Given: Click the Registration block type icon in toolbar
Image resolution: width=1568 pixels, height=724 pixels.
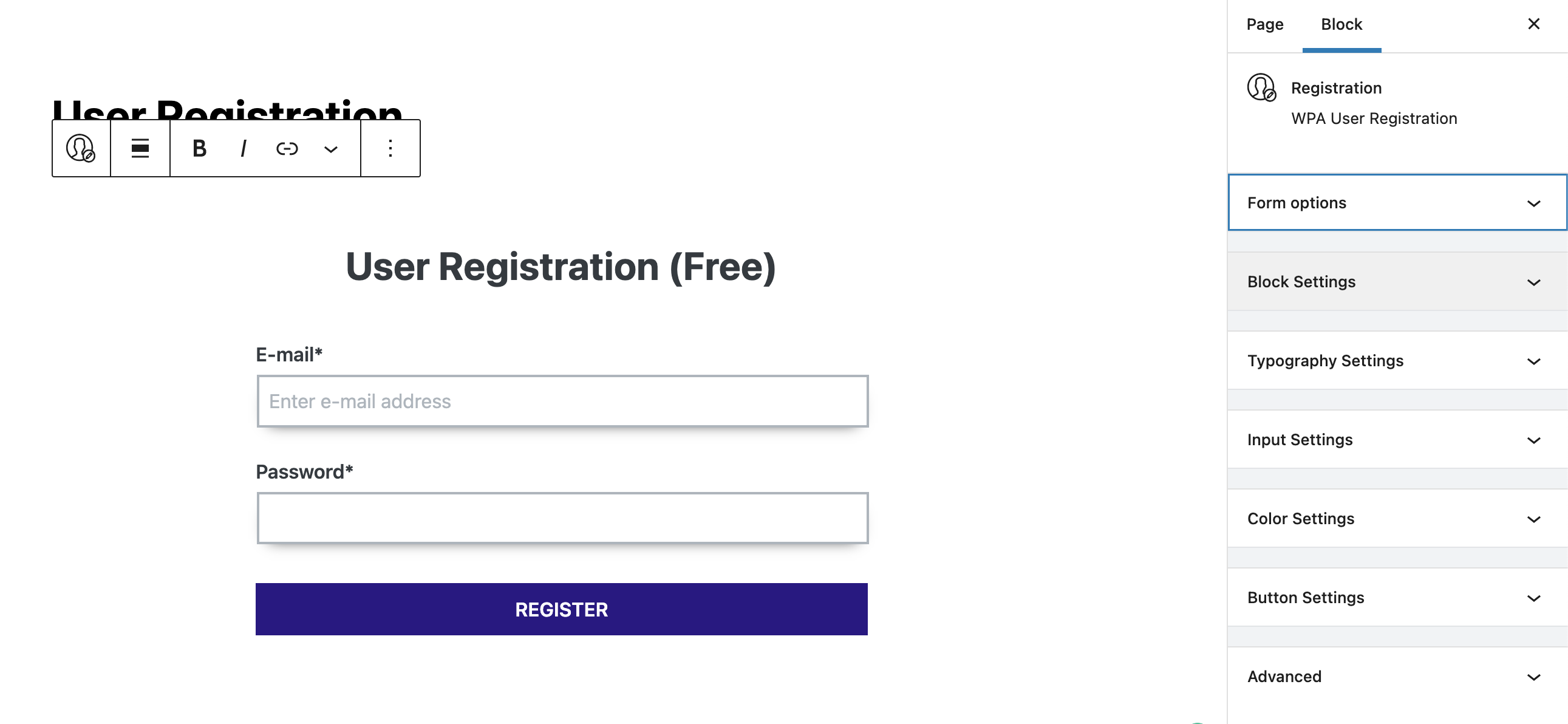Looking at the screenshot, I should point(80,148).
